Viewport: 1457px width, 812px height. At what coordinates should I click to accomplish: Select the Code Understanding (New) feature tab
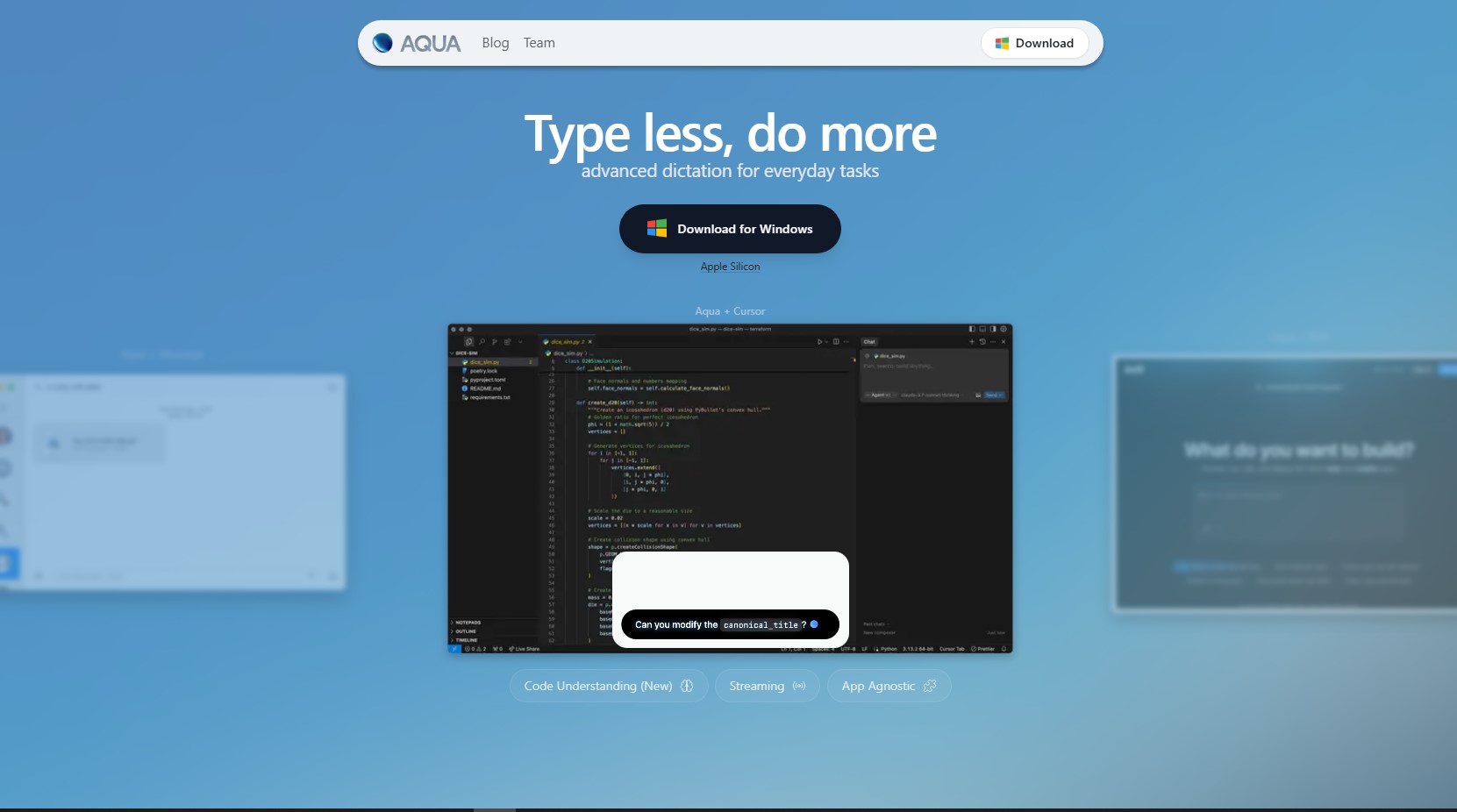click(608, 686)
